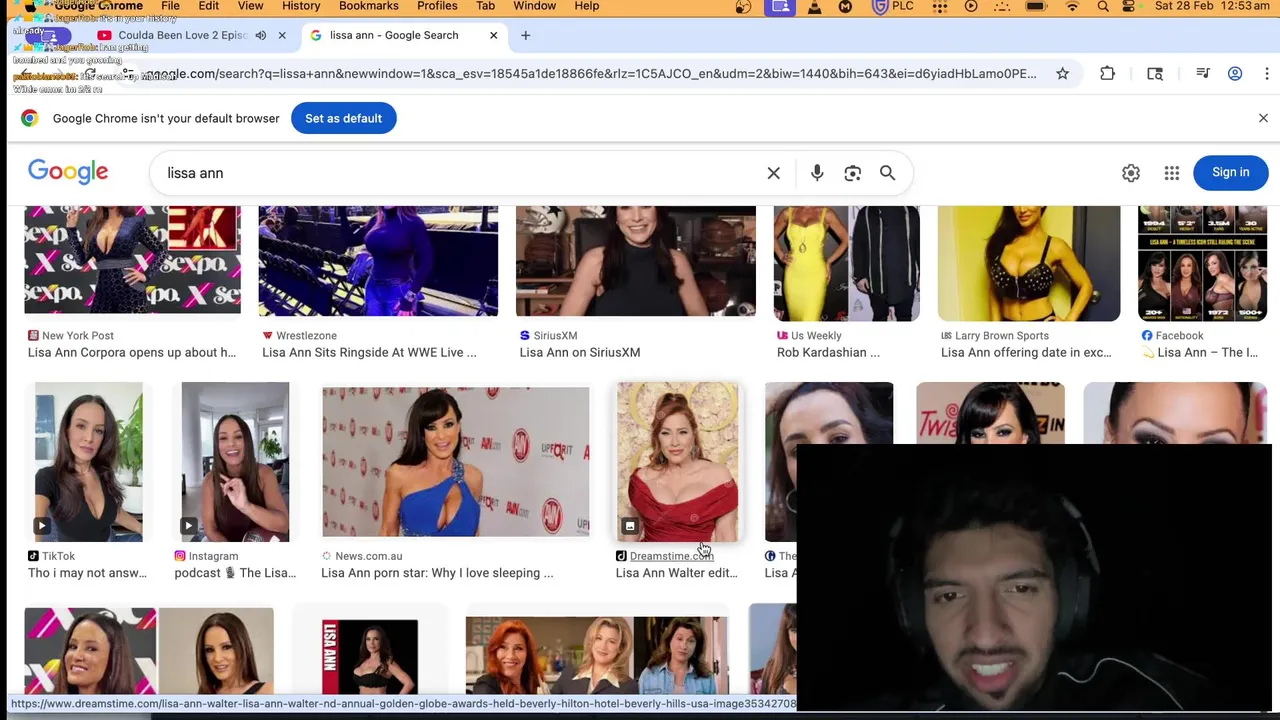The height and width of the screenshot is (720, 1280).
Task: Open the menu bar date and time
Action: tap(1211, 6)
